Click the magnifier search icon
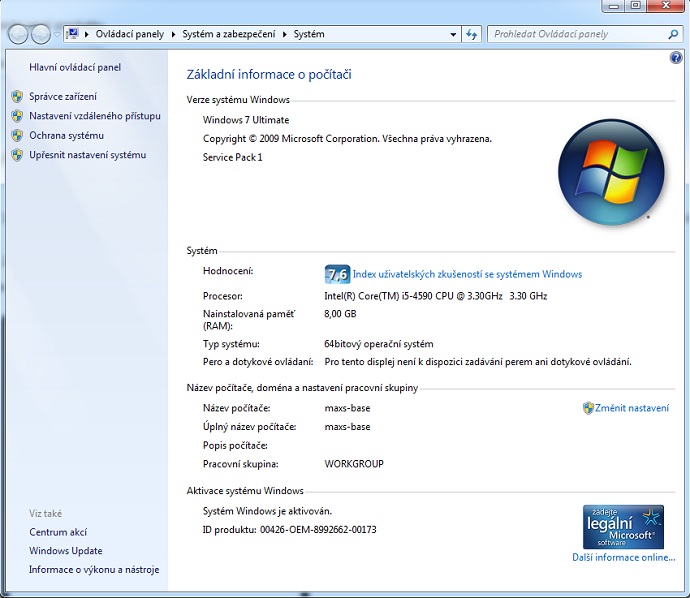 coord(673,34)
